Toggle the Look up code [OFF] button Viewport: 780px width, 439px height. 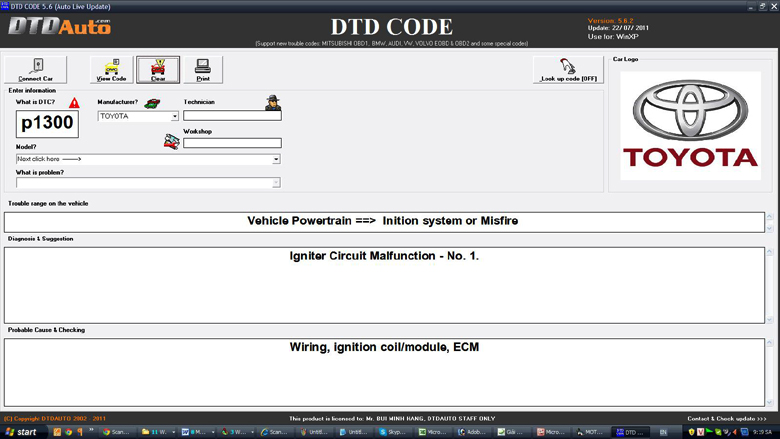click(568, 70)
